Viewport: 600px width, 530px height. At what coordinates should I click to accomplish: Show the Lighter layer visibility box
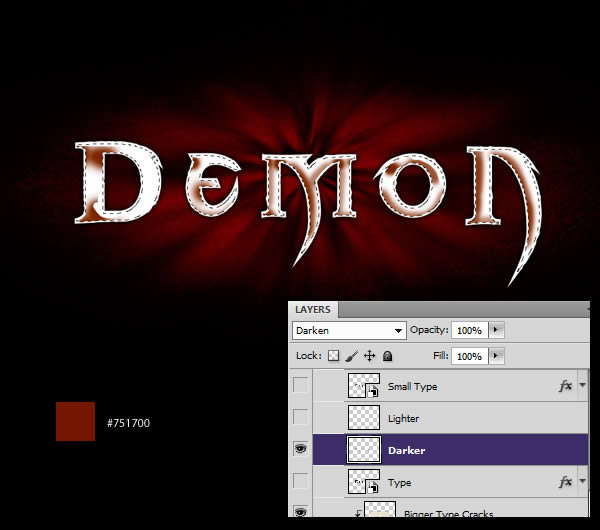(x=300, y=416)
